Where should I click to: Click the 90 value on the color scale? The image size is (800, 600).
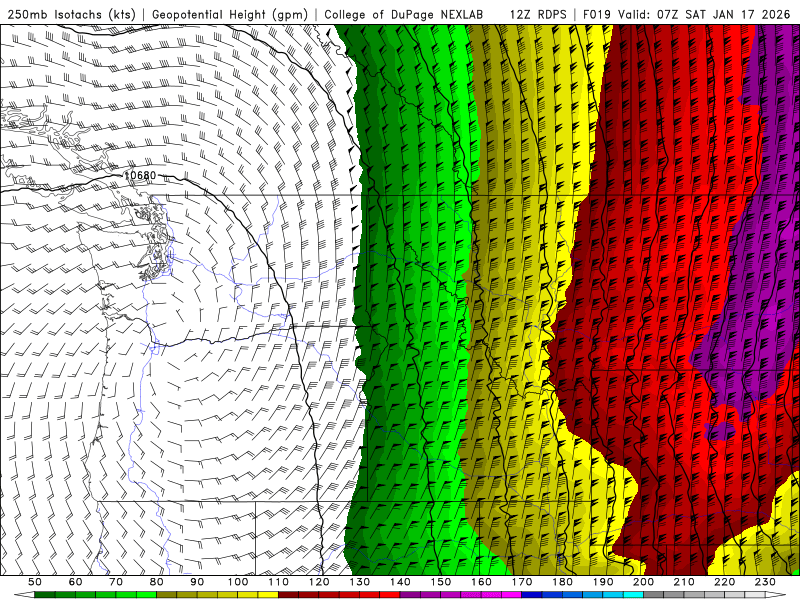click(197, 582)
